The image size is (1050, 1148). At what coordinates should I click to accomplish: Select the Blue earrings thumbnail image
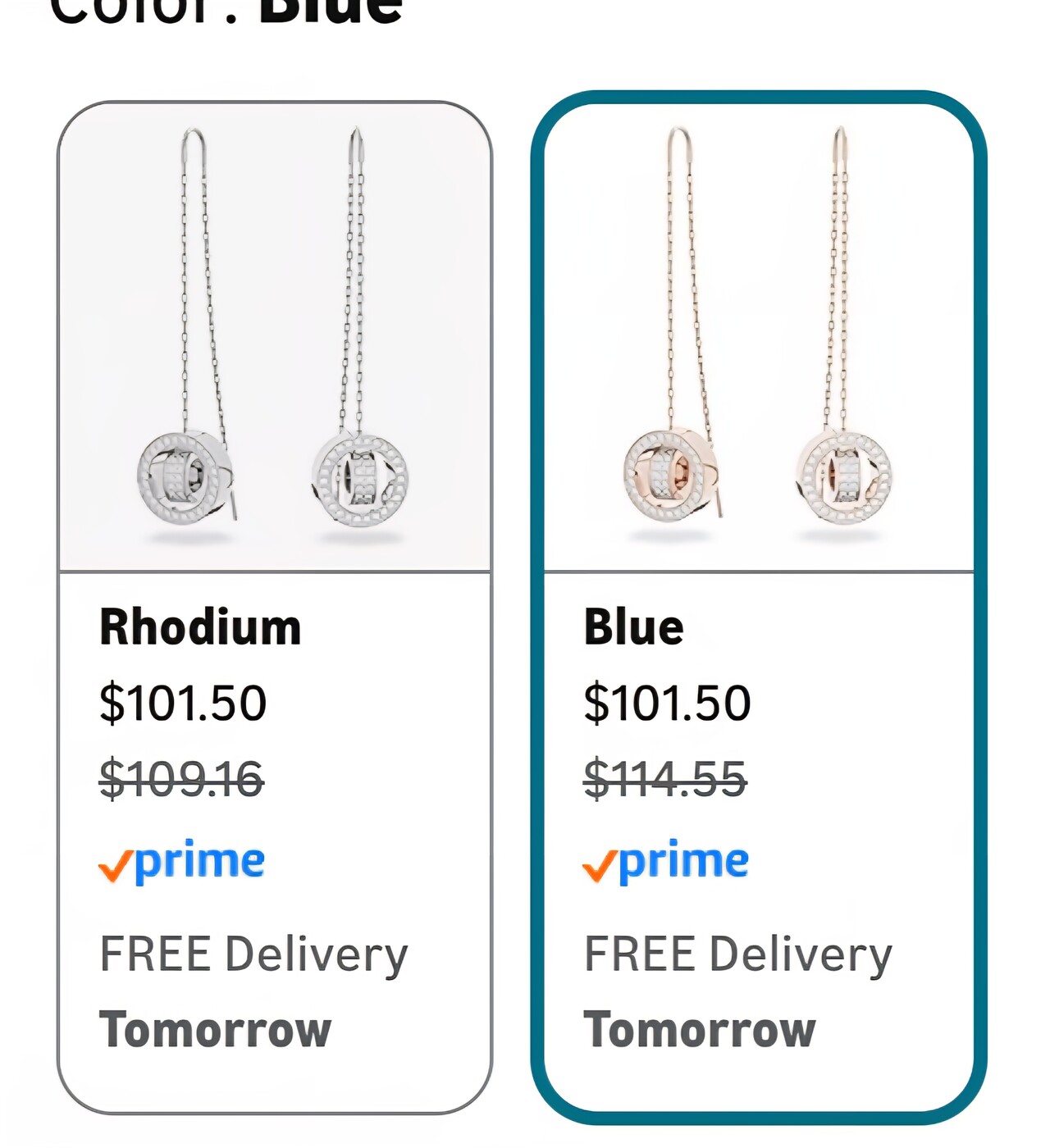click(759, 336)
